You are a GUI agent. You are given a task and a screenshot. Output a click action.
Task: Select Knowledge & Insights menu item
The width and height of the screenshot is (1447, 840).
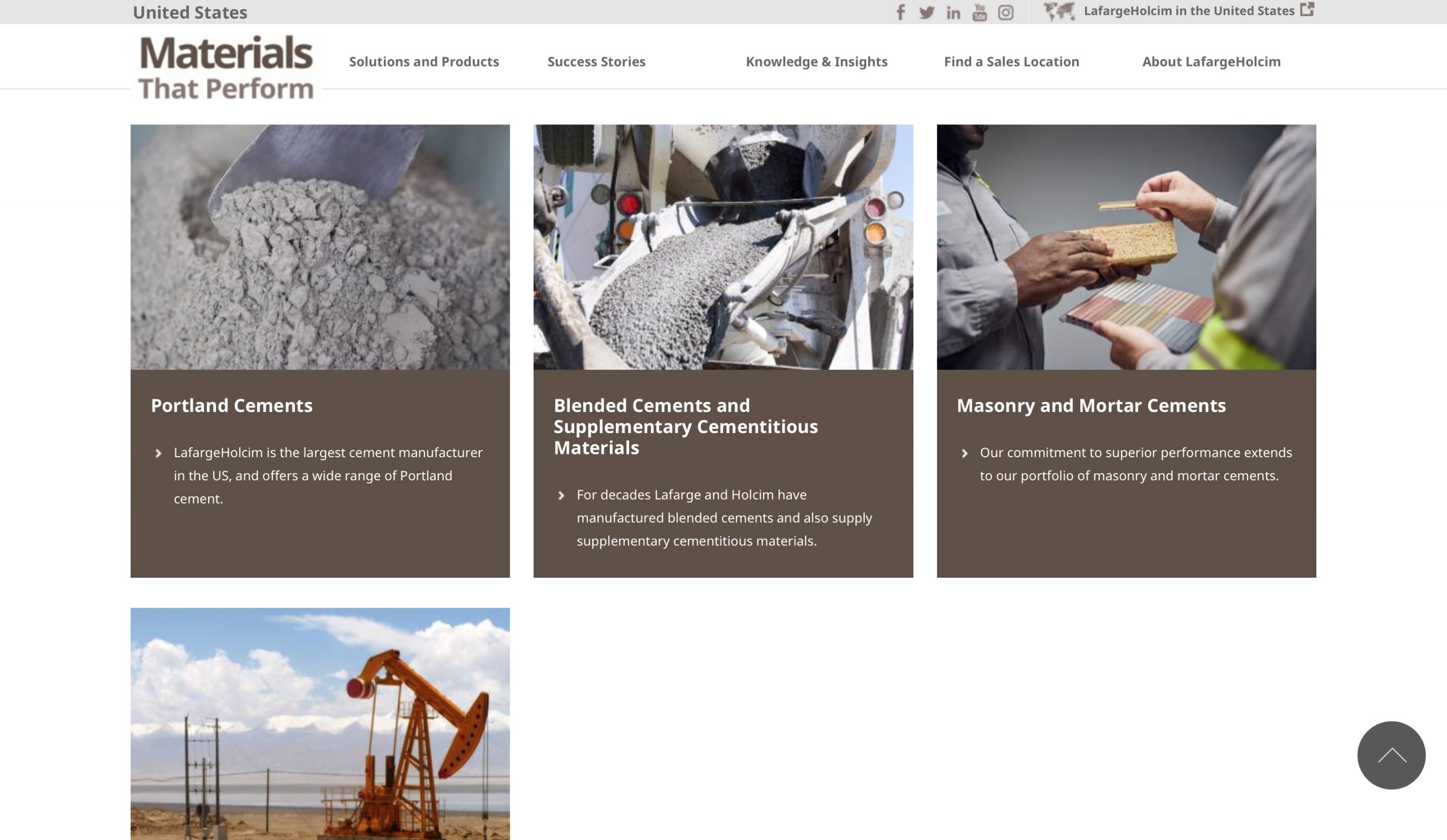[816, 62]
